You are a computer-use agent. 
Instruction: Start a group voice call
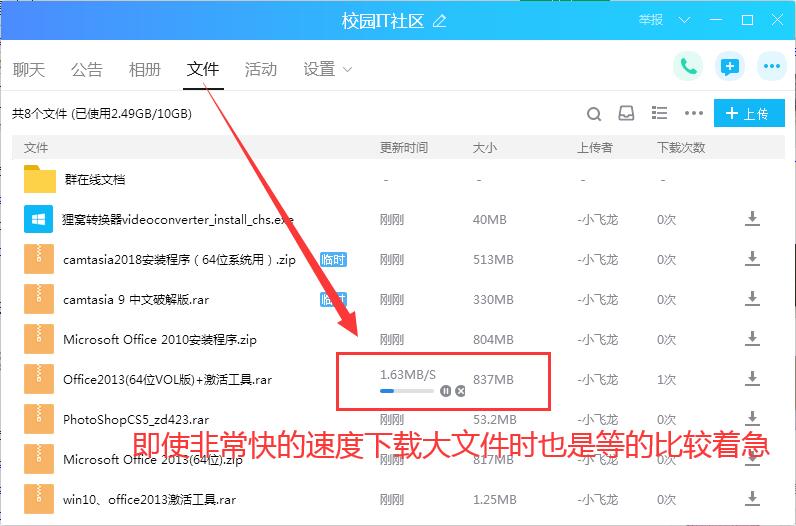(688, 67)
